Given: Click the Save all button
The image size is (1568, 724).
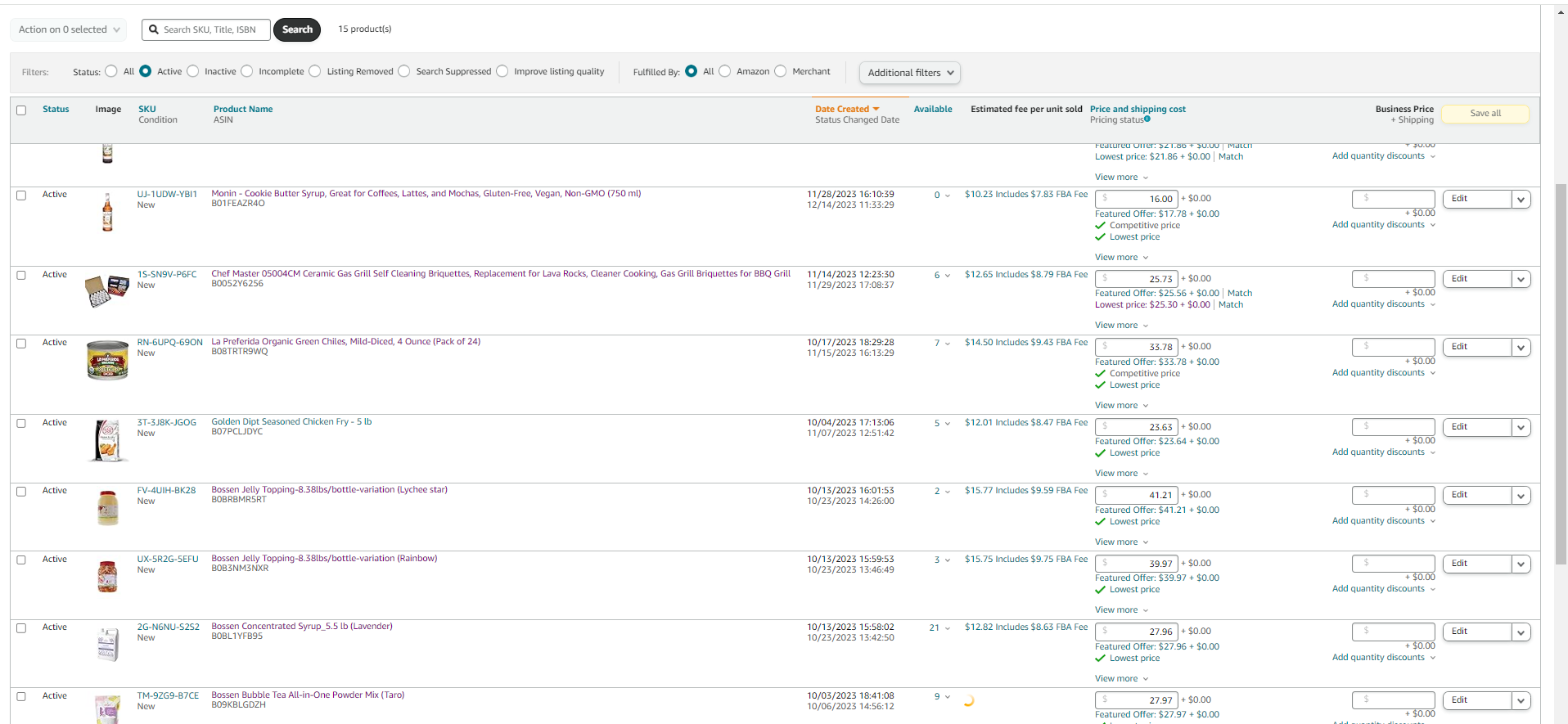Looking at the screenshot, I should [1485, 114].
